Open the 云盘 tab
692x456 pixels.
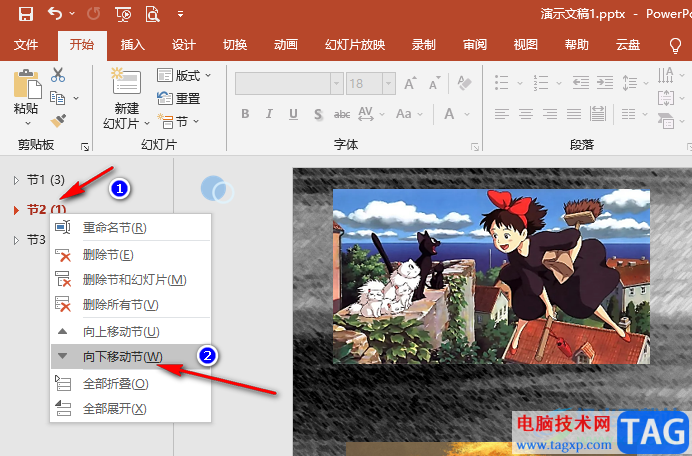coord(628,45)
